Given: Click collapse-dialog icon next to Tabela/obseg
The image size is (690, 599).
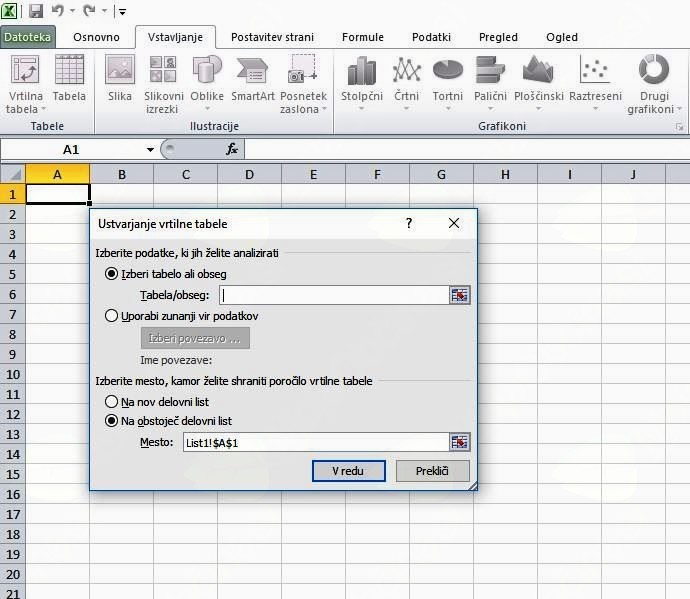Looking at the screenshot, I should [x=459, y=295].
